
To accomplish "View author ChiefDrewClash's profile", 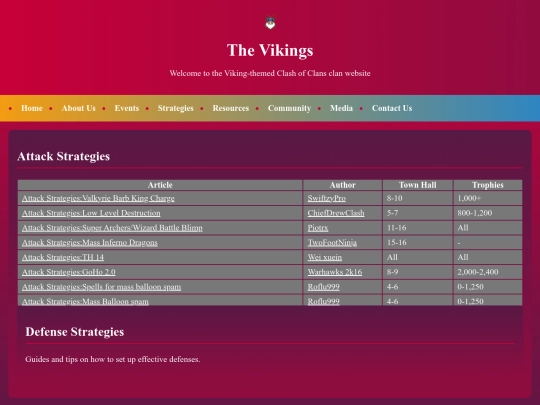I will (x=336, y=213).
